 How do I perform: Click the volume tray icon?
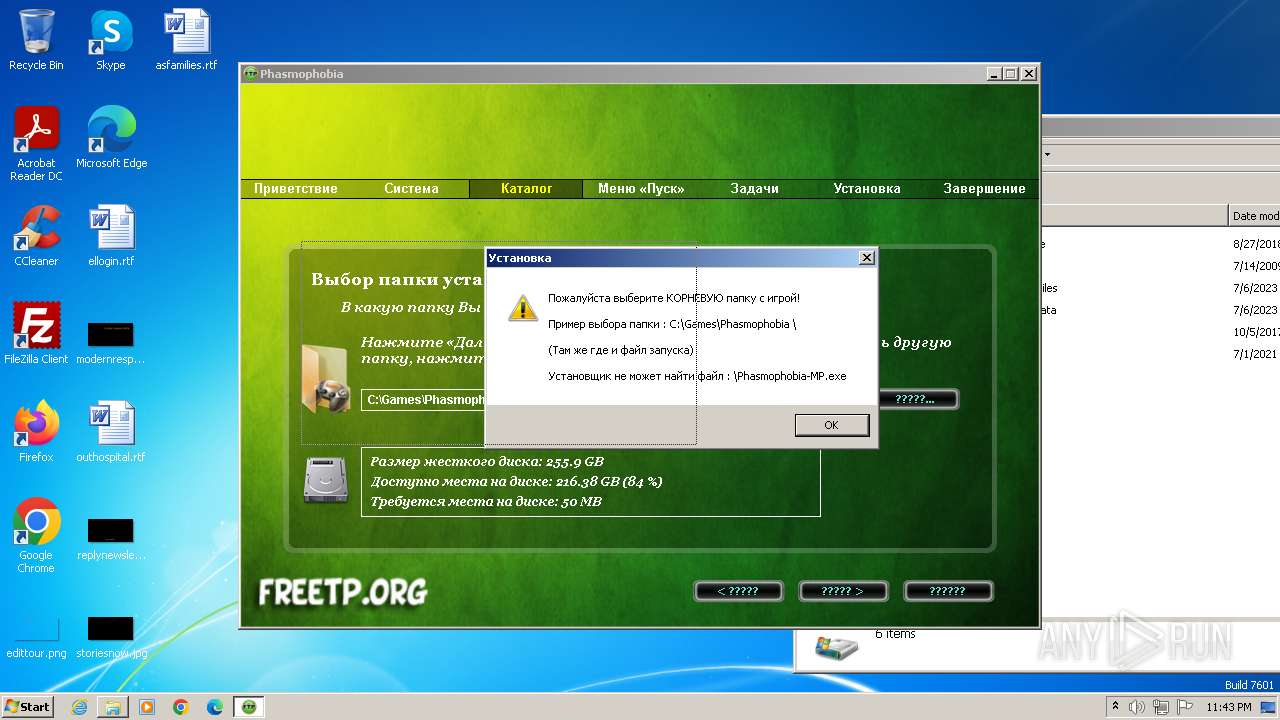1136,707
